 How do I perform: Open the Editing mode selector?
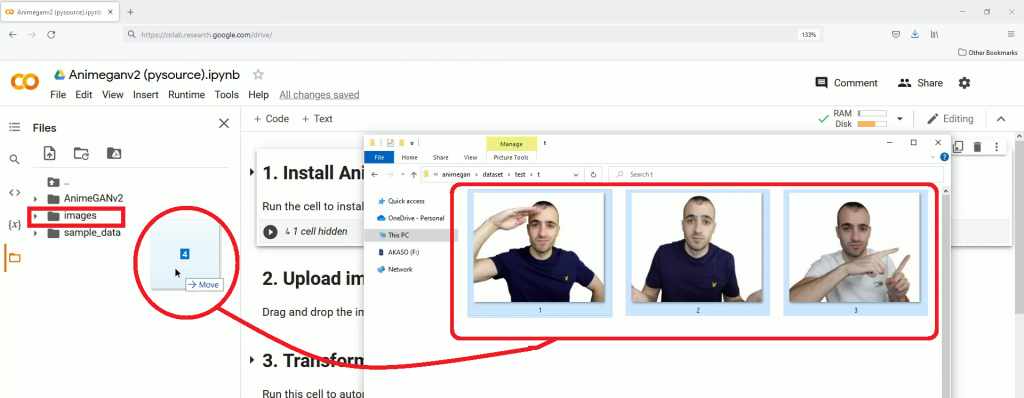click(950, 119)
